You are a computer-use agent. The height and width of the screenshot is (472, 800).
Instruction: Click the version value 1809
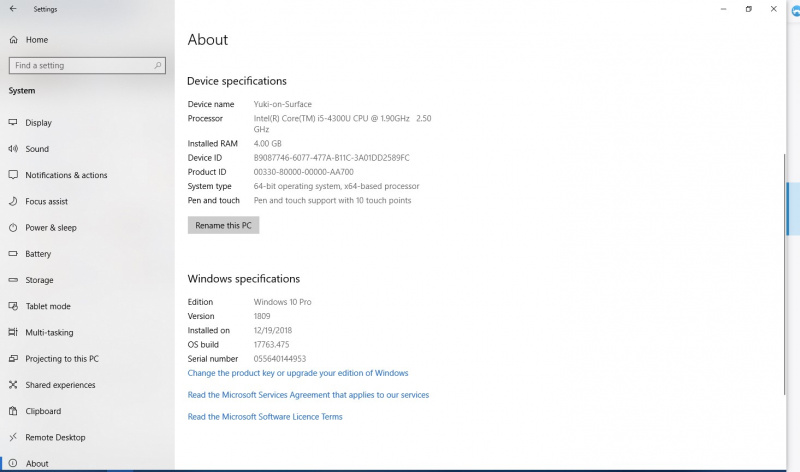tap(262, 316)
